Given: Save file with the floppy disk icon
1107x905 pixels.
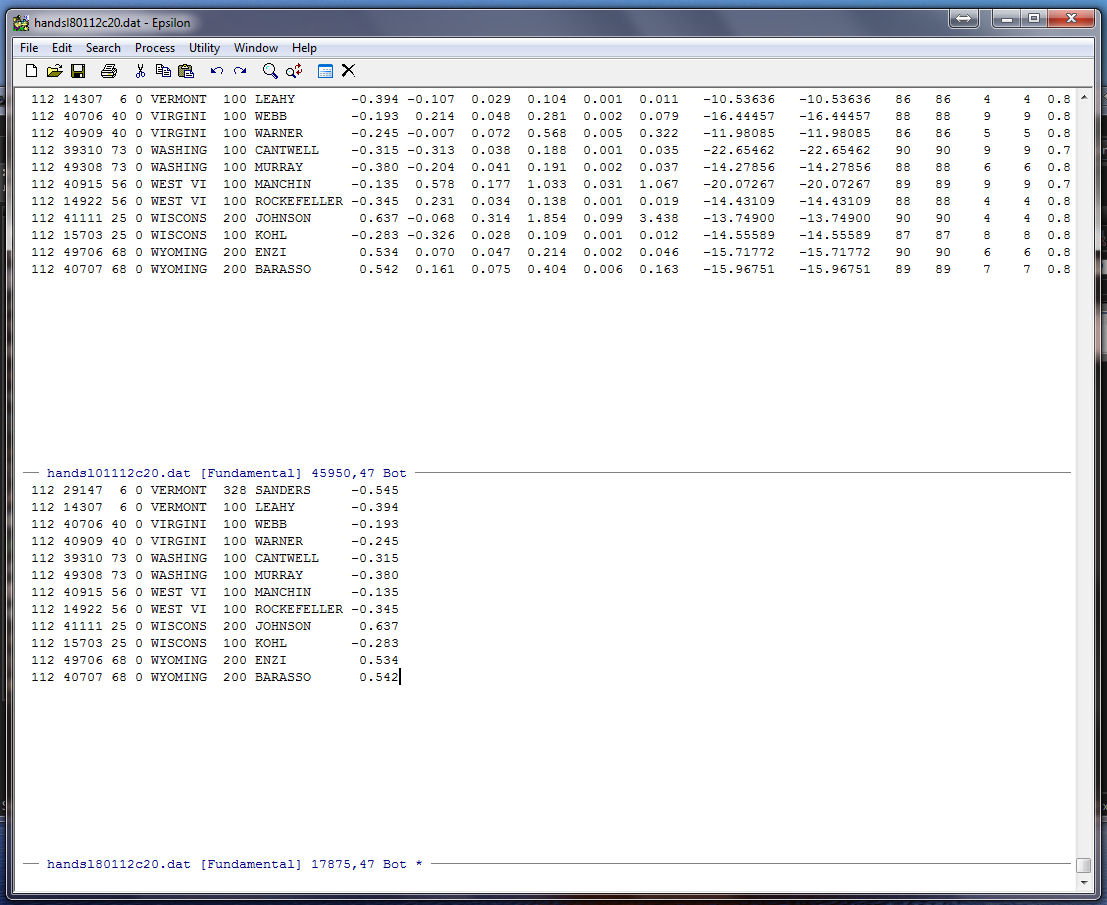Looking at the screenshot, I should pos(78,71).
